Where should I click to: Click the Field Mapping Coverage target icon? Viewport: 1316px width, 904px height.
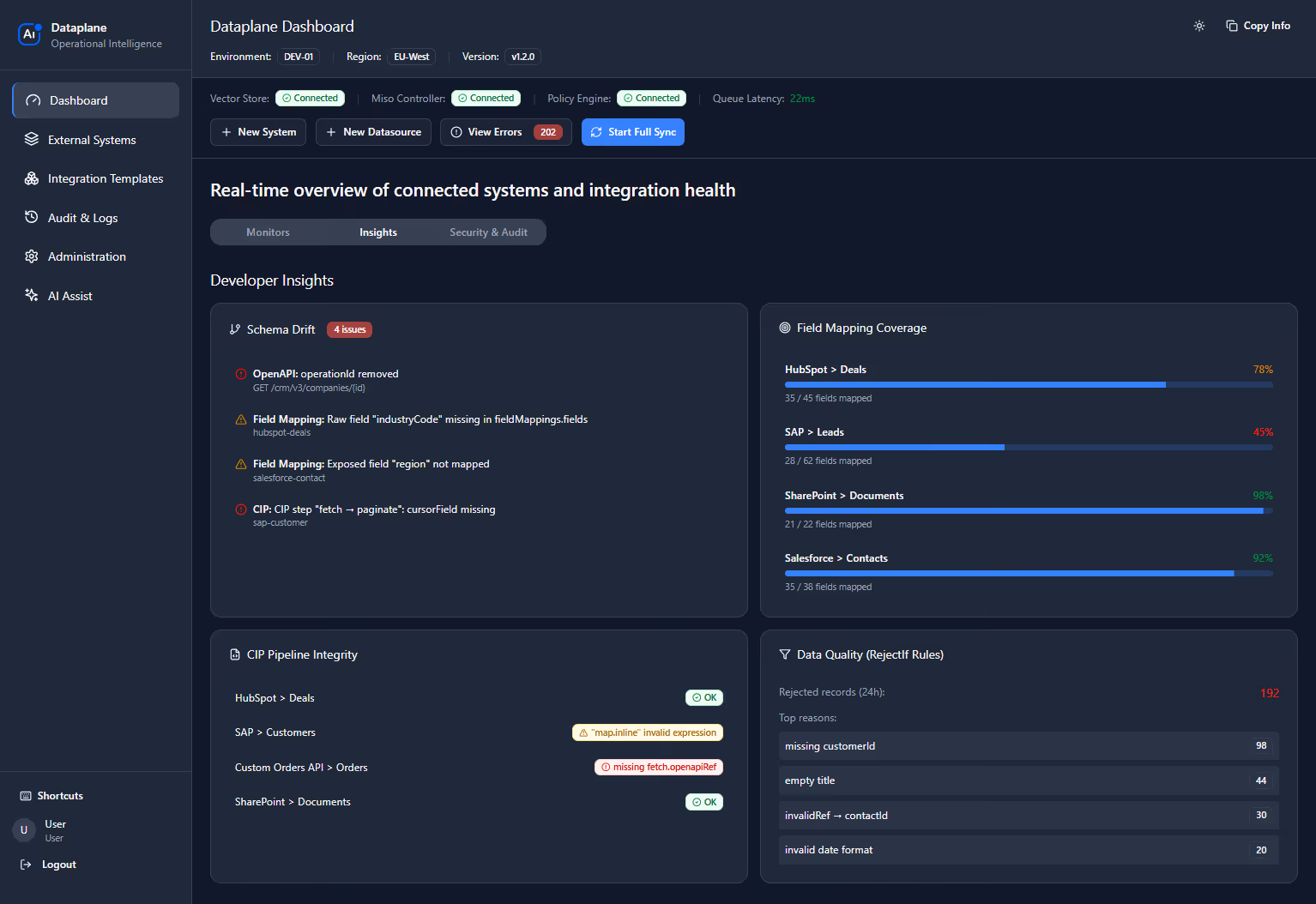(x=785, y=328)
